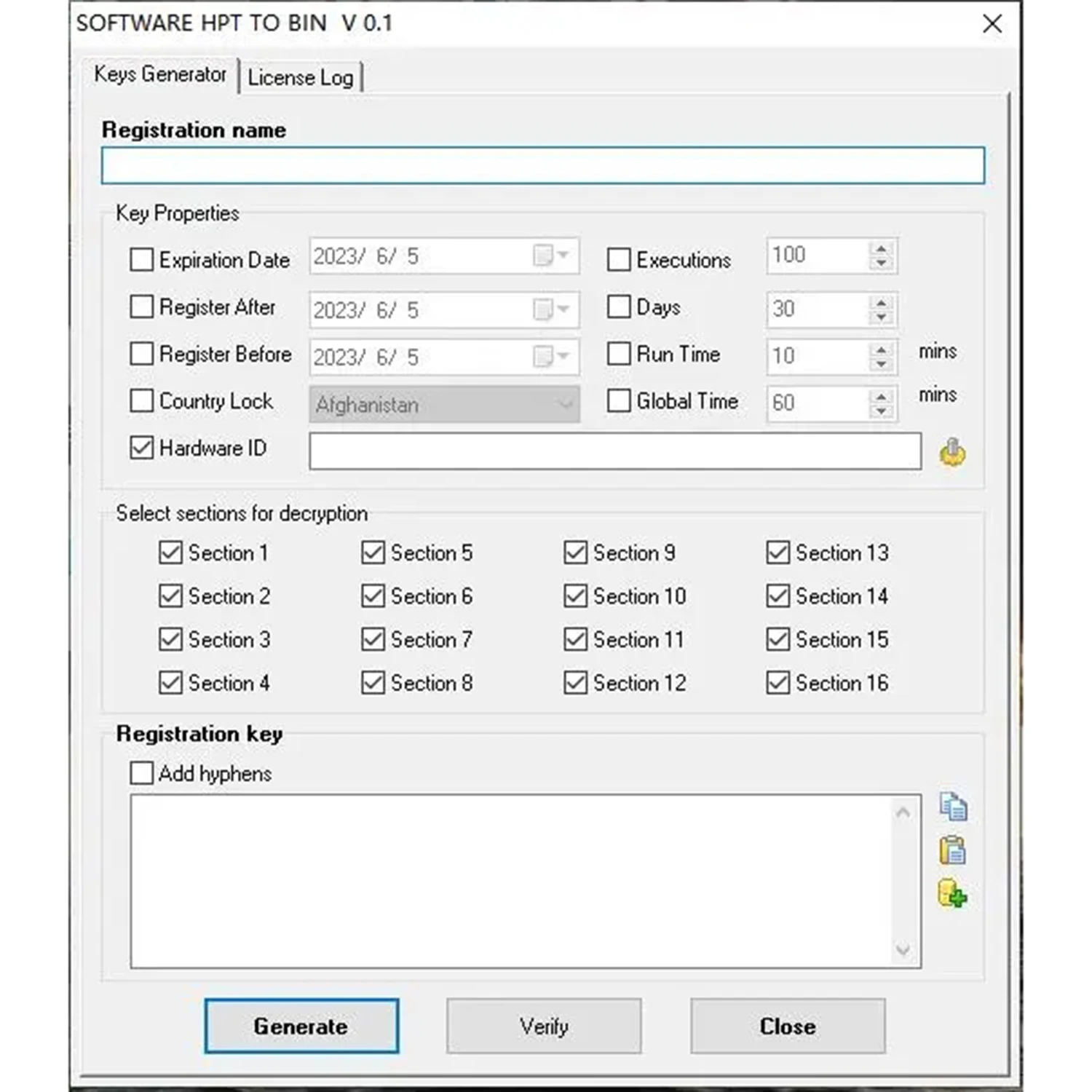Viewport: 1092px width, 1092px height.
Task: Tick the Register After checkbox
Action: 141,307
